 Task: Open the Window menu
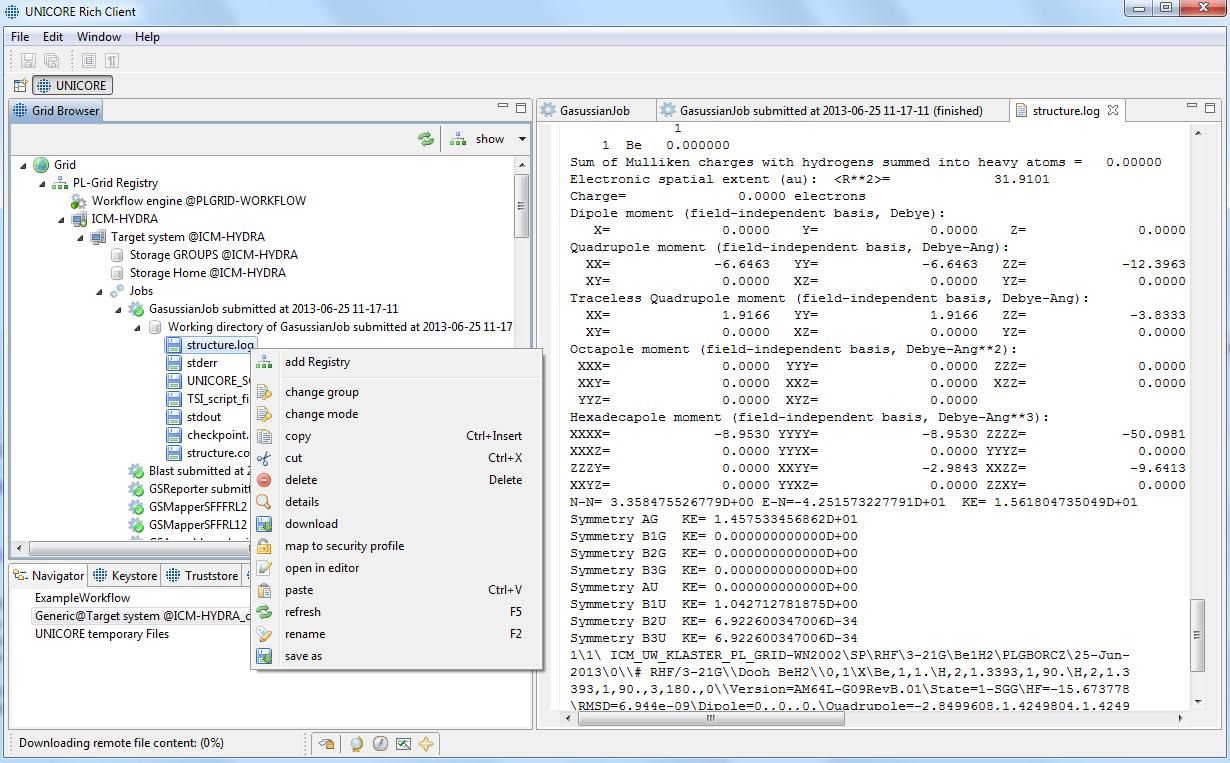[x=99, y=37]
